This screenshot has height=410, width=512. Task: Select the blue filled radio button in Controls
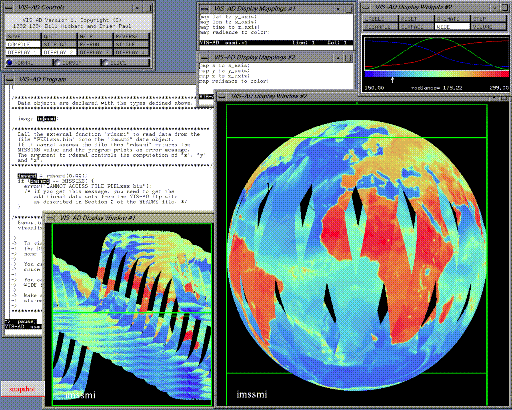[9, 62]
